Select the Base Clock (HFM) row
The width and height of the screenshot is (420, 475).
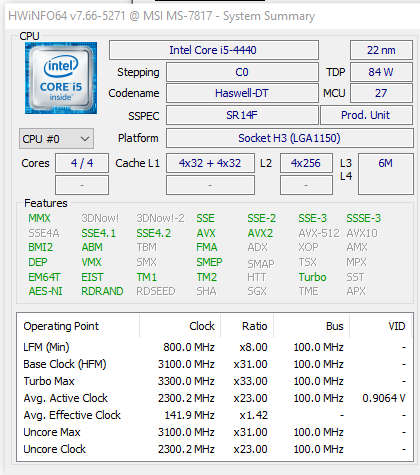[x=215, y=364]
